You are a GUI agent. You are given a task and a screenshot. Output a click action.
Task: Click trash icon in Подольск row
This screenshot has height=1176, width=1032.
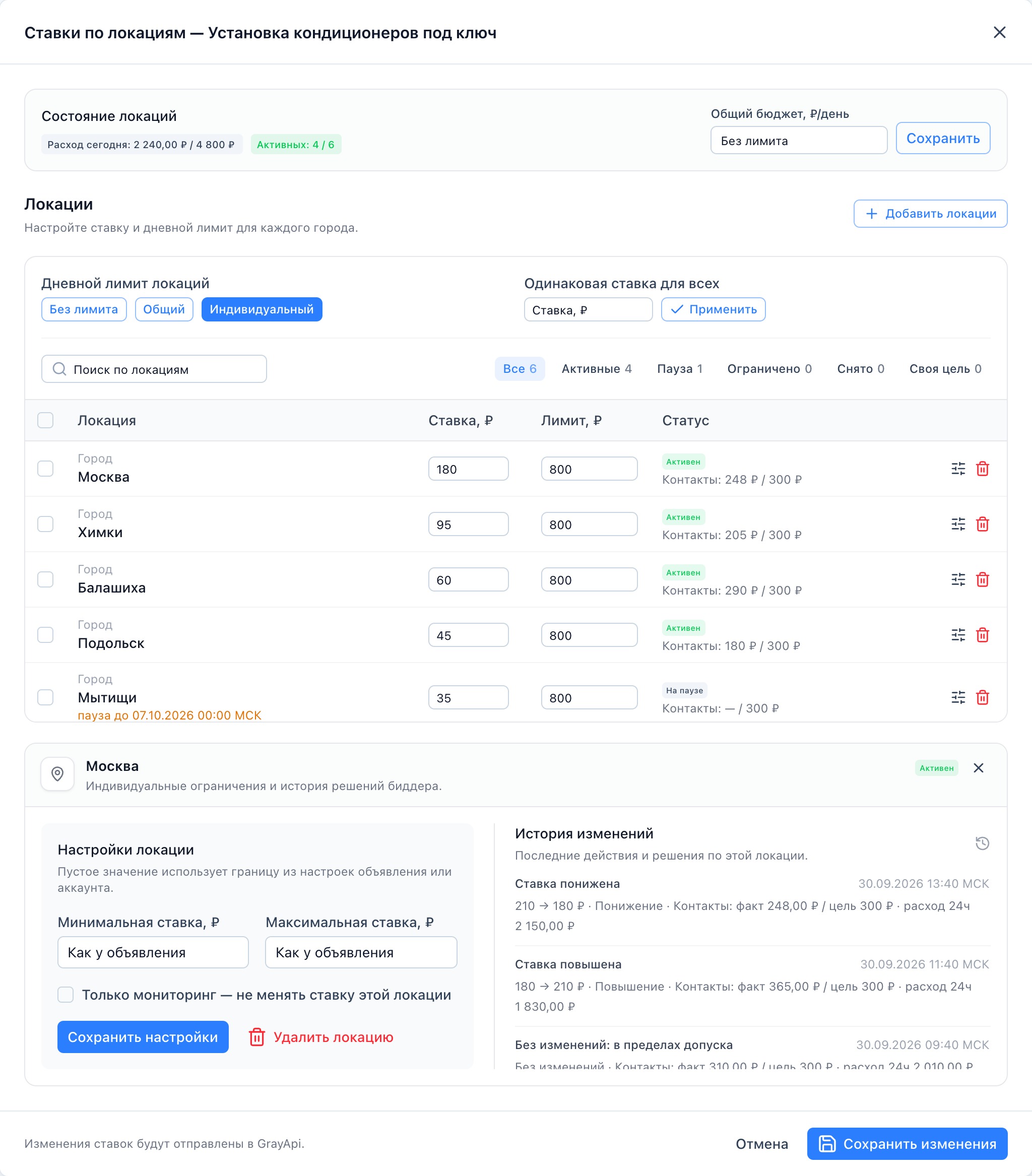[x=983, y=635]
